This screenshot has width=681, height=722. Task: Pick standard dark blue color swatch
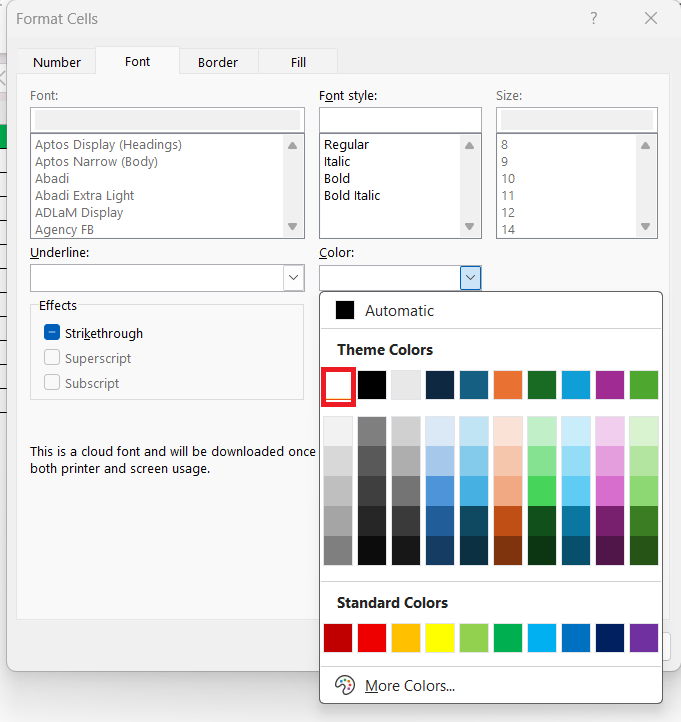[x=610, y=638]
